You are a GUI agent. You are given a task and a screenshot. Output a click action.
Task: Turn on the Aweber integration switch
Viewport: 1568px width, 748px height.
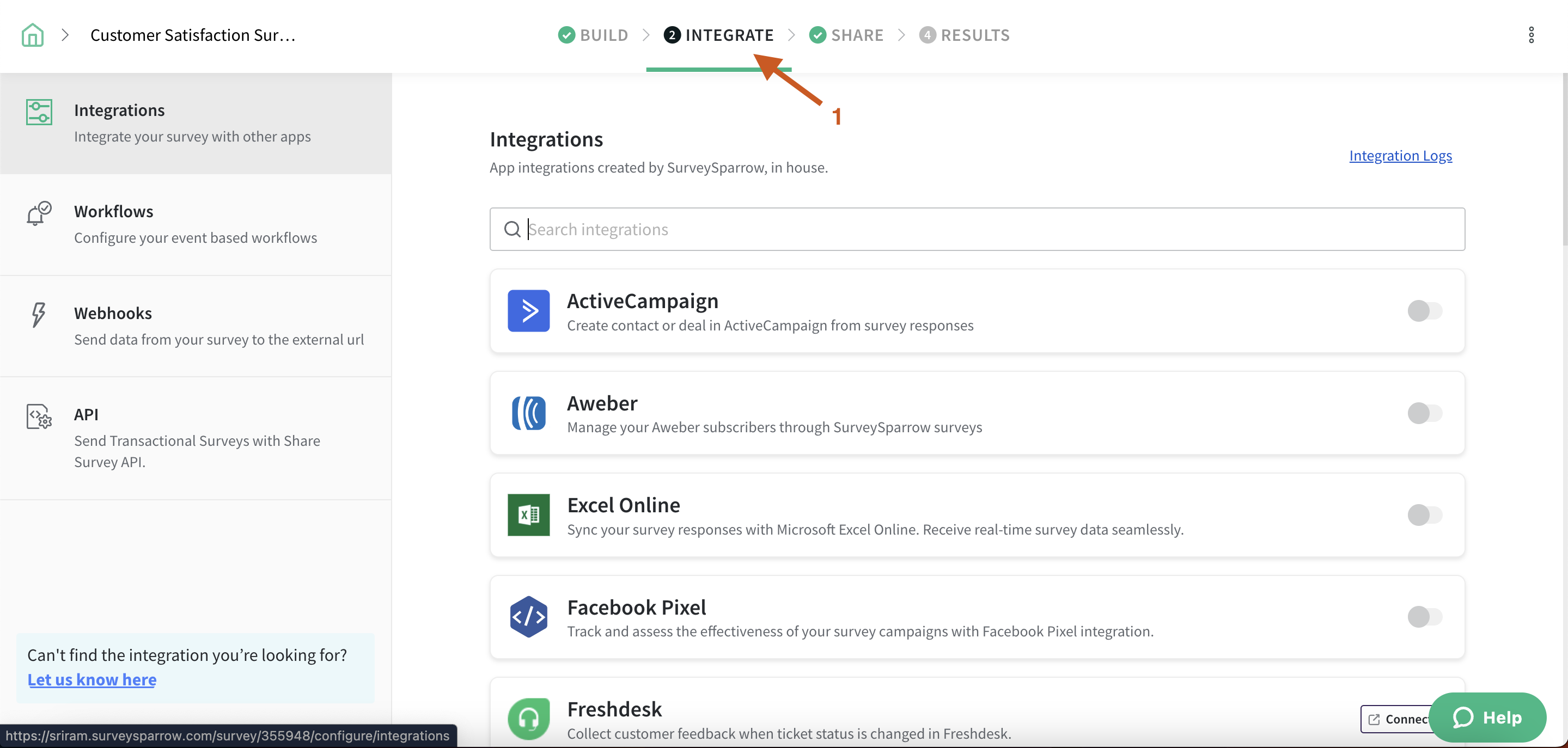pos(1424,413)
